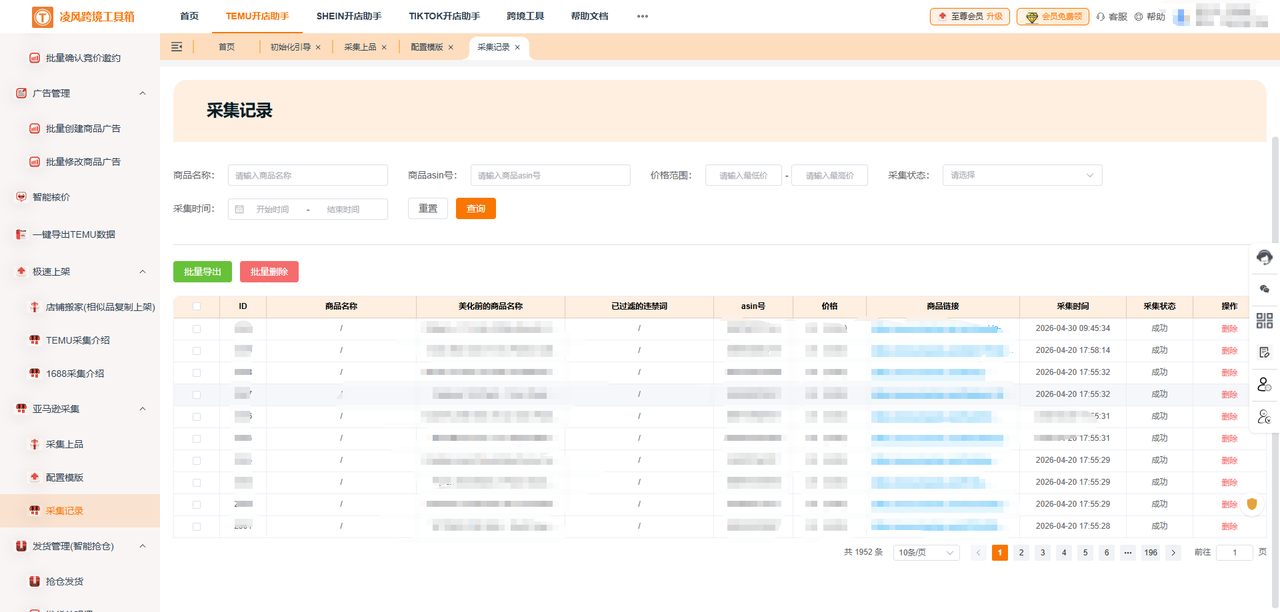Switch to the 初始化引导 tab
This screenshot has height=612, width=1280.
click(x=290, y=47)
